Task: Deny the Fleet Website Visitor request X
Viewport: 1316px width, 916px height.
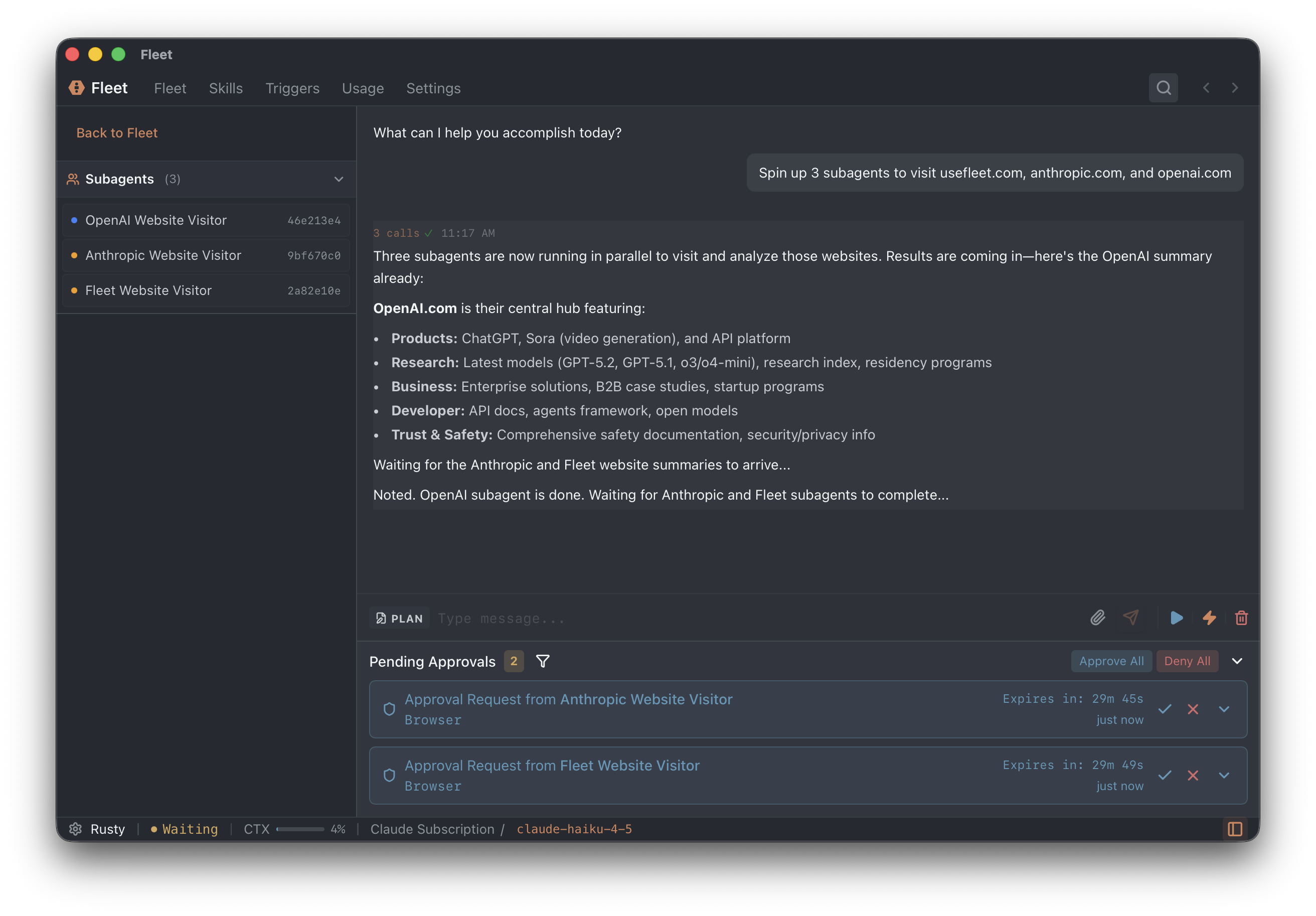Action: [1193, 776]
